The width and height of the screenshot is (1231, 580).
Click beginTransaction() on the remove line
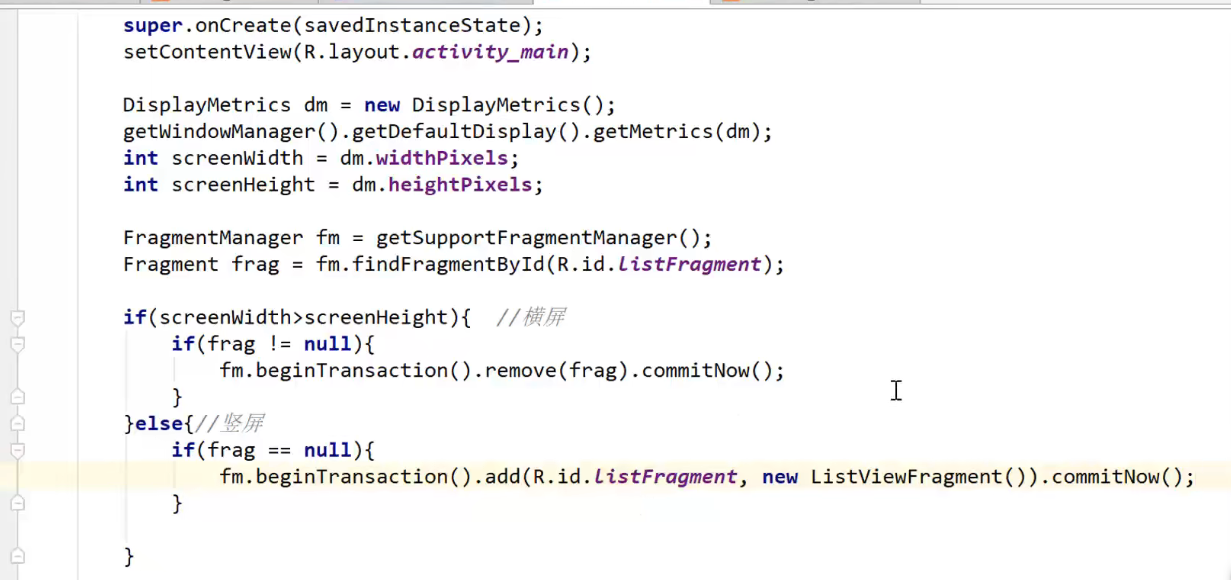coord(365,371)
